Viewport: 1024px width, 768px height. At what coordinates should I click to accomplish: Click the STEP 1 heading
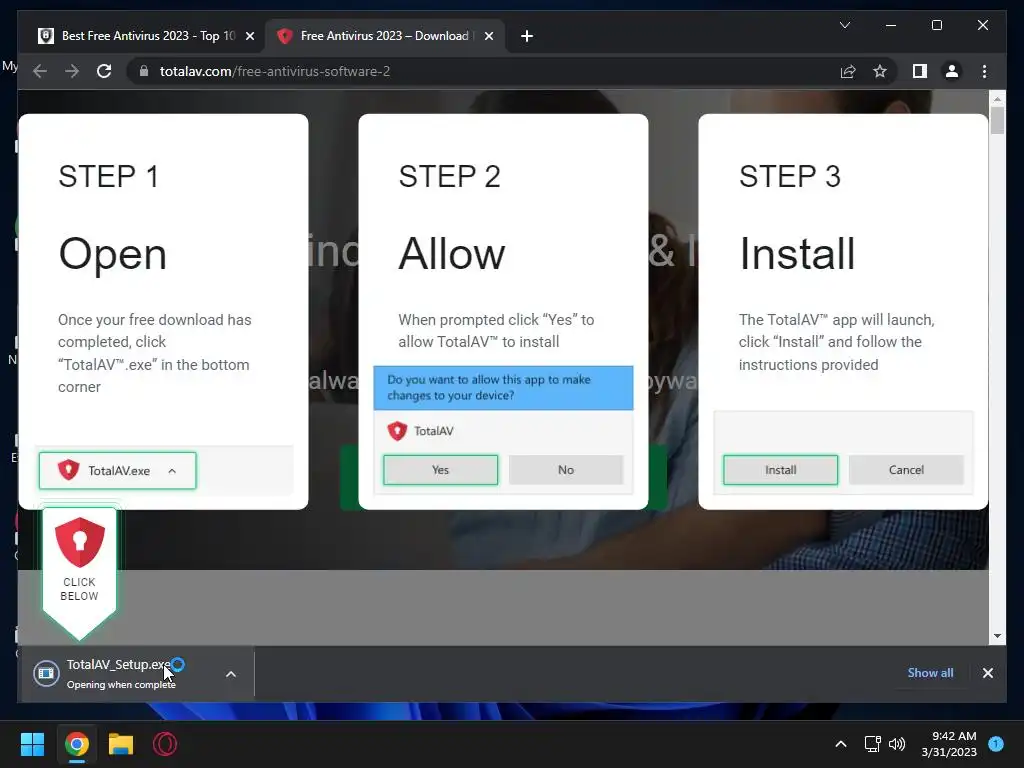pyautogui.click(x=108, y=176)
